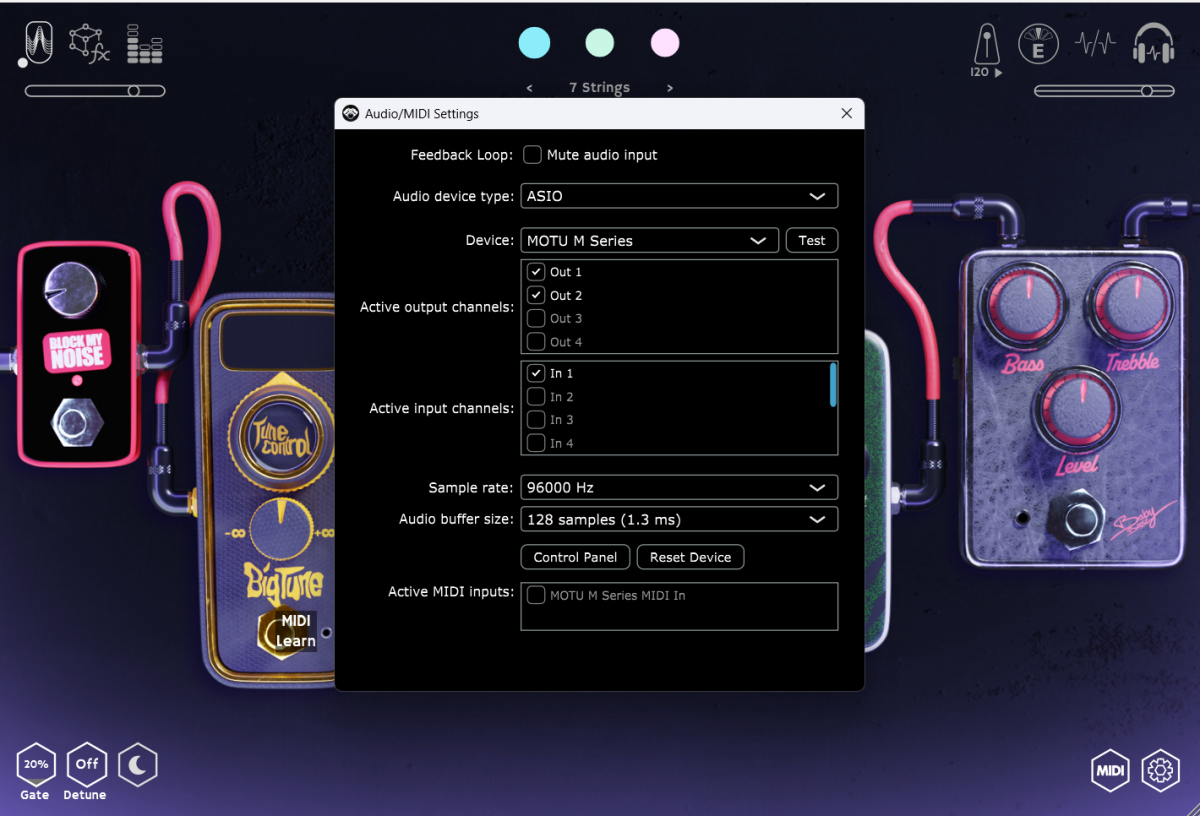
Task: Toggle the moon night mode hexagon
Action: pyautogui.click(x=138, y=766)
